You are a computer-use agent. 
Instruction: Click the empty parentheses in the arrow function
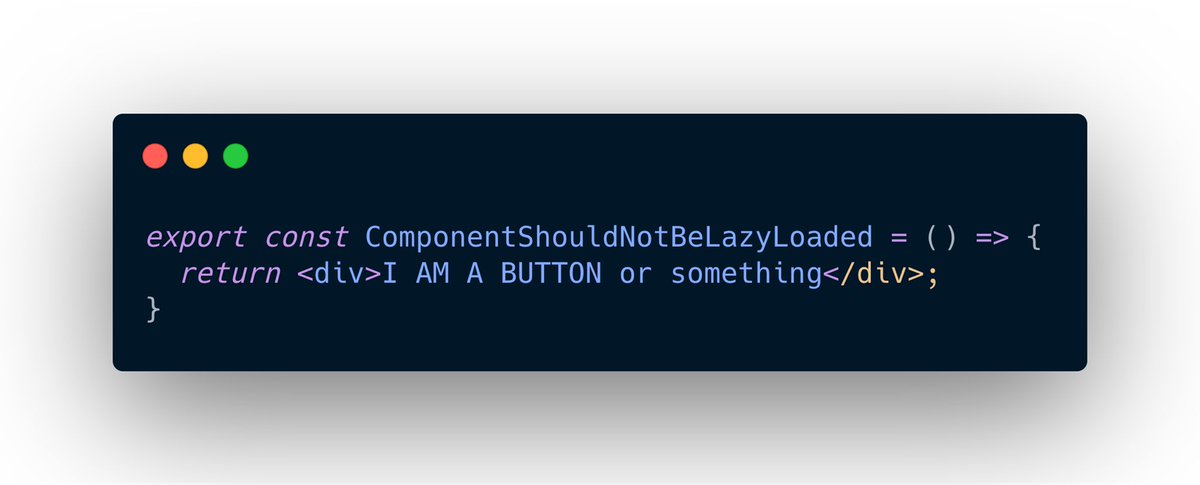click(x=945, y=239)
